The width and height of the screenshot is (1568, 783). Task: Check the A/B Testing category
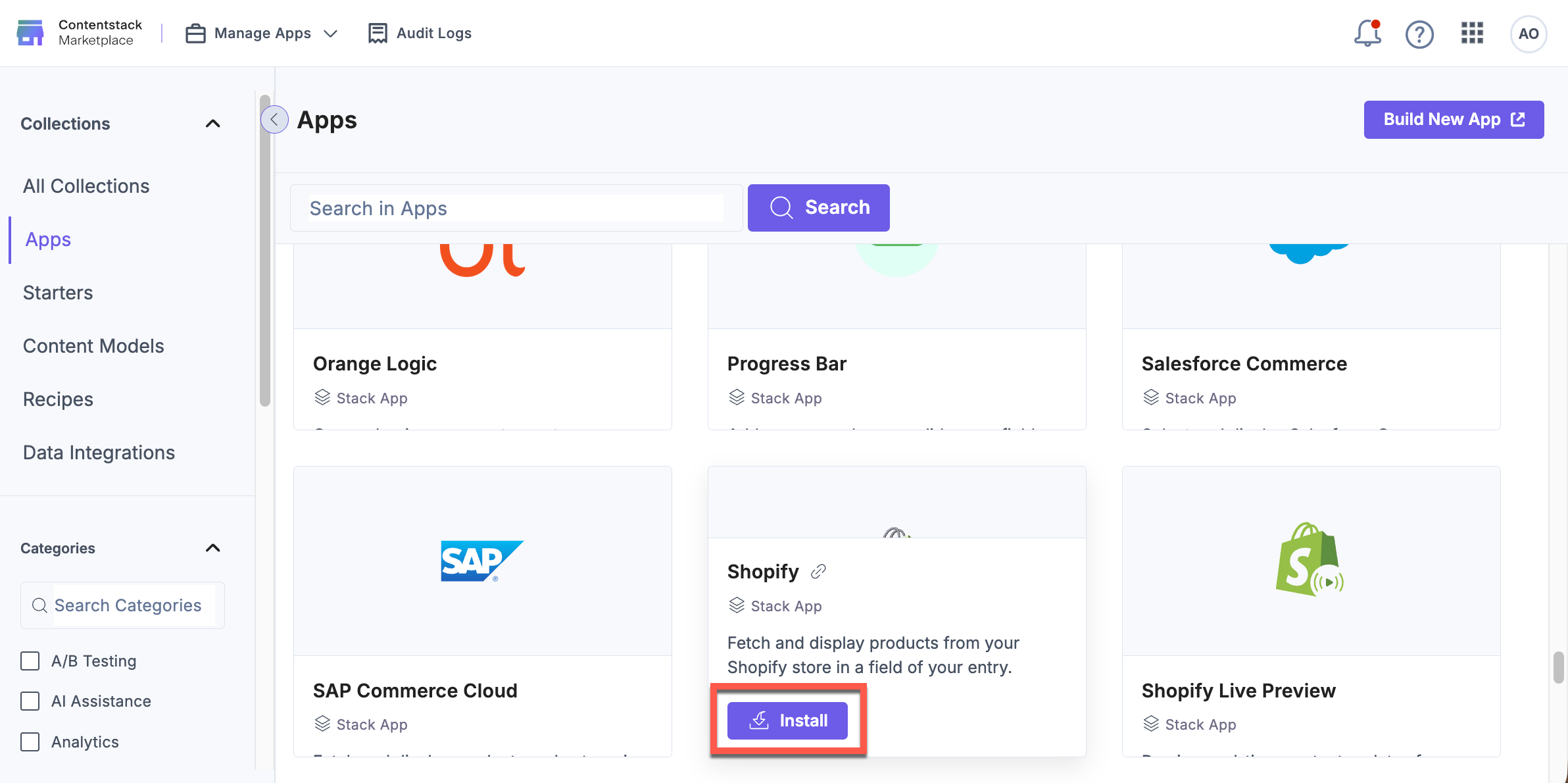[x=30, y=661]
